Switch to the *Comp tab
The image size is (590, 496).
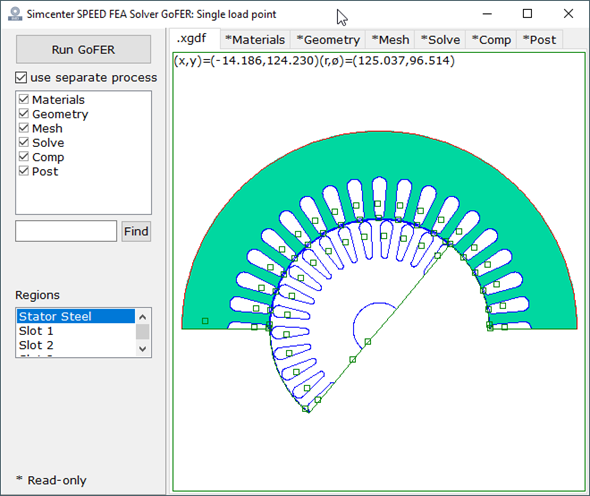point(491,40)
